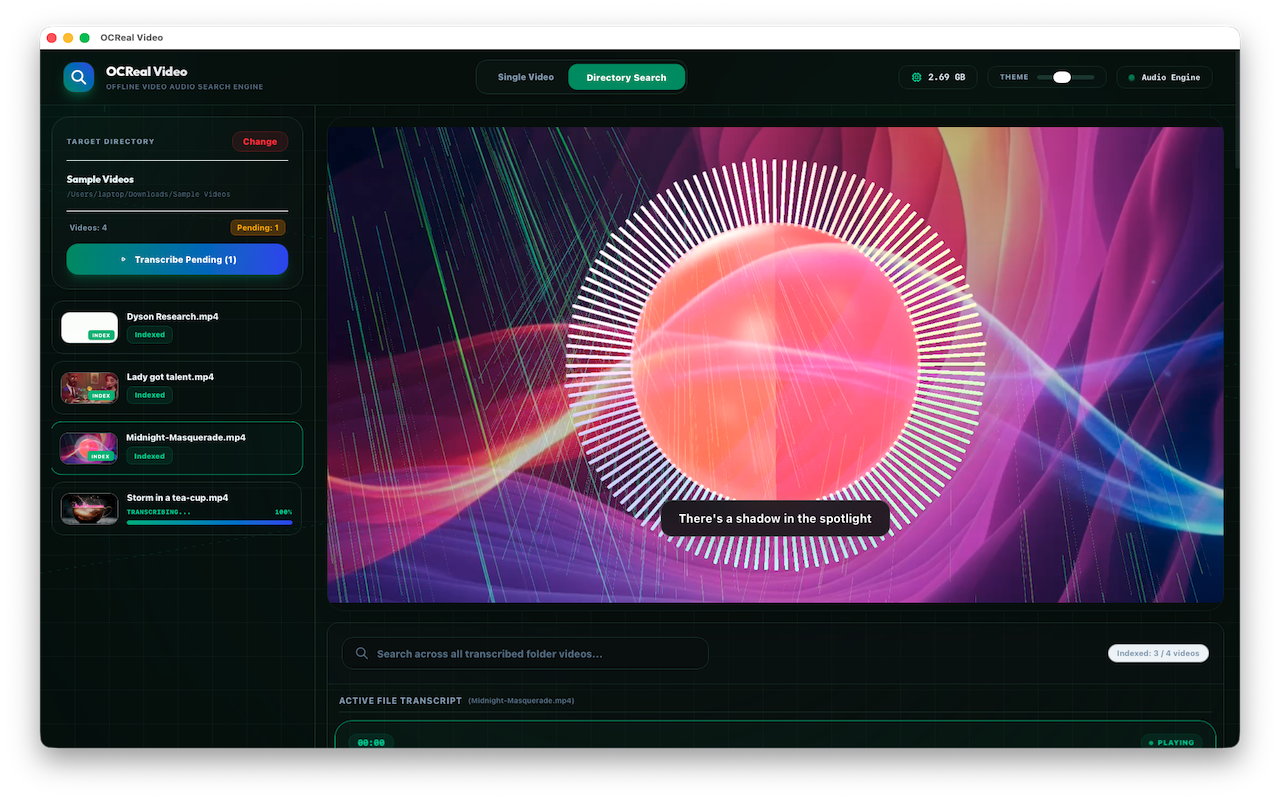Click the OCReal Video name beside the logo

click(x=146, y=71)
